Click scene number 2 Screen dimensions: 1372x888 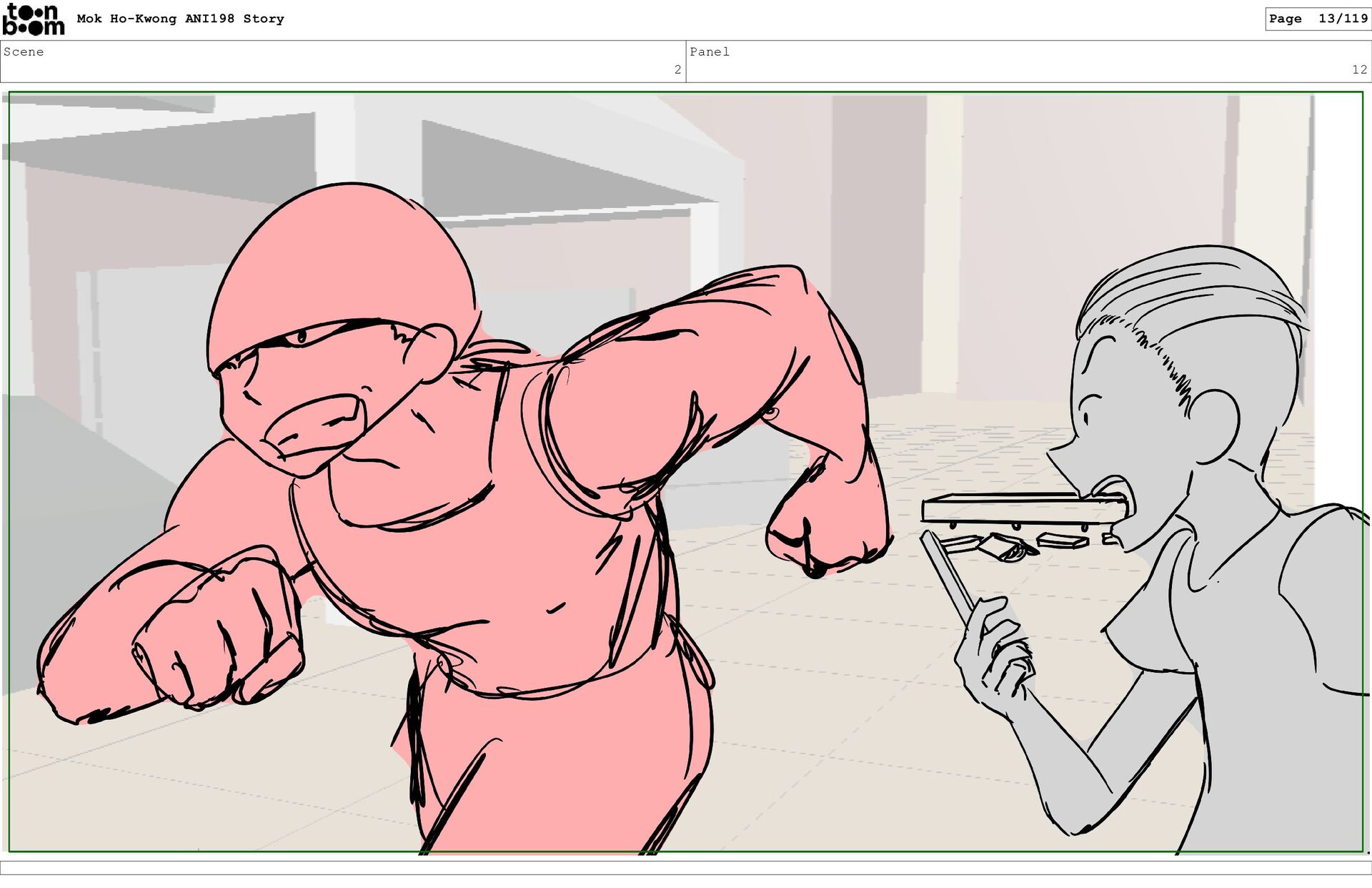677,69
